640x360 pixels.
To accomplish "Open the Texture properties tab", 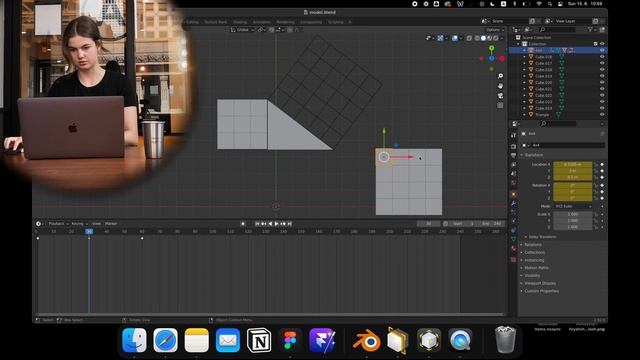I will click(x=513, y=260).
